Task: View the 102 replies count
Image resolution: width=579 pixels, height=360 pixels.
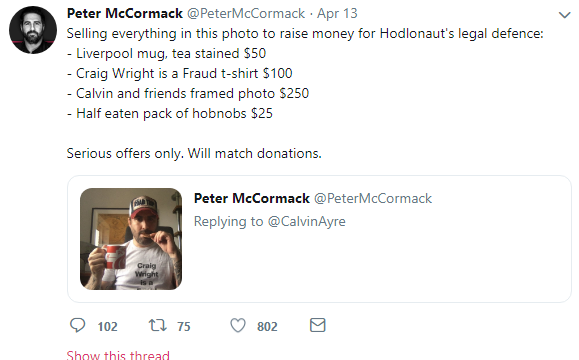Action: pos(107,327)
